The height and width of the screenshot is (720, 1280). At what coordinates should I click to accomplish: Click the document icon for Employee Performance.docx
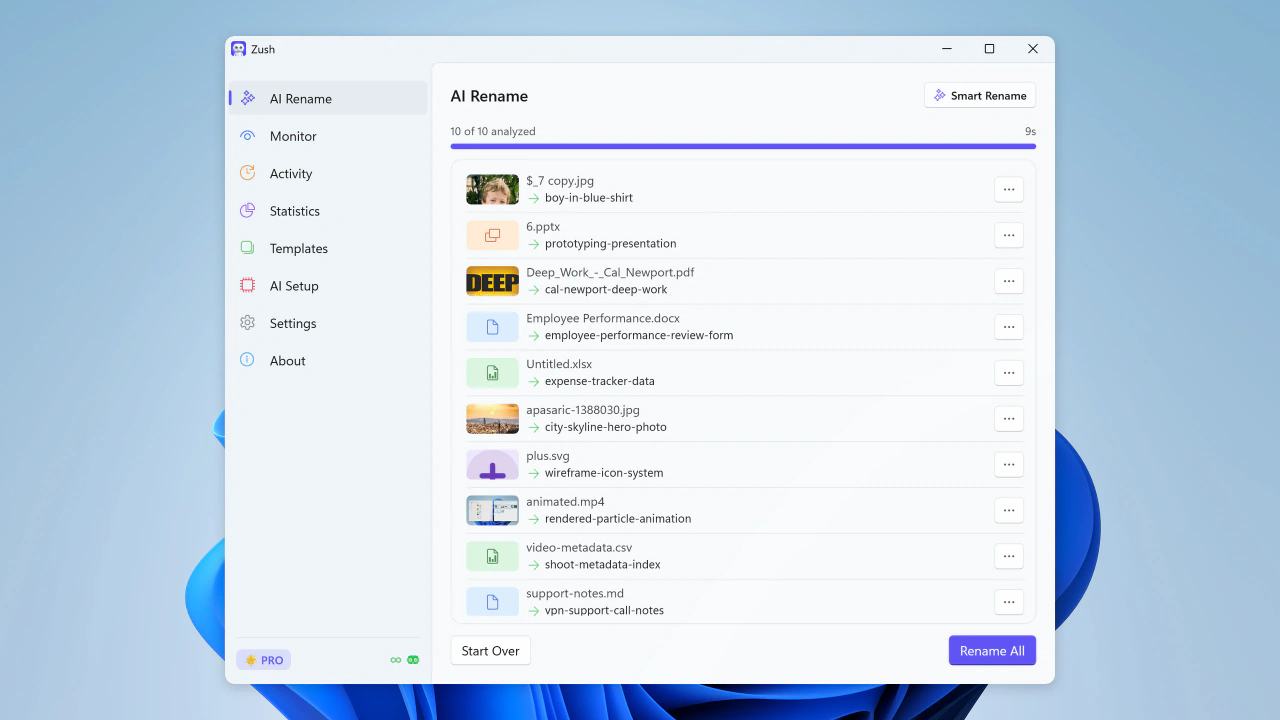point(492,327)
